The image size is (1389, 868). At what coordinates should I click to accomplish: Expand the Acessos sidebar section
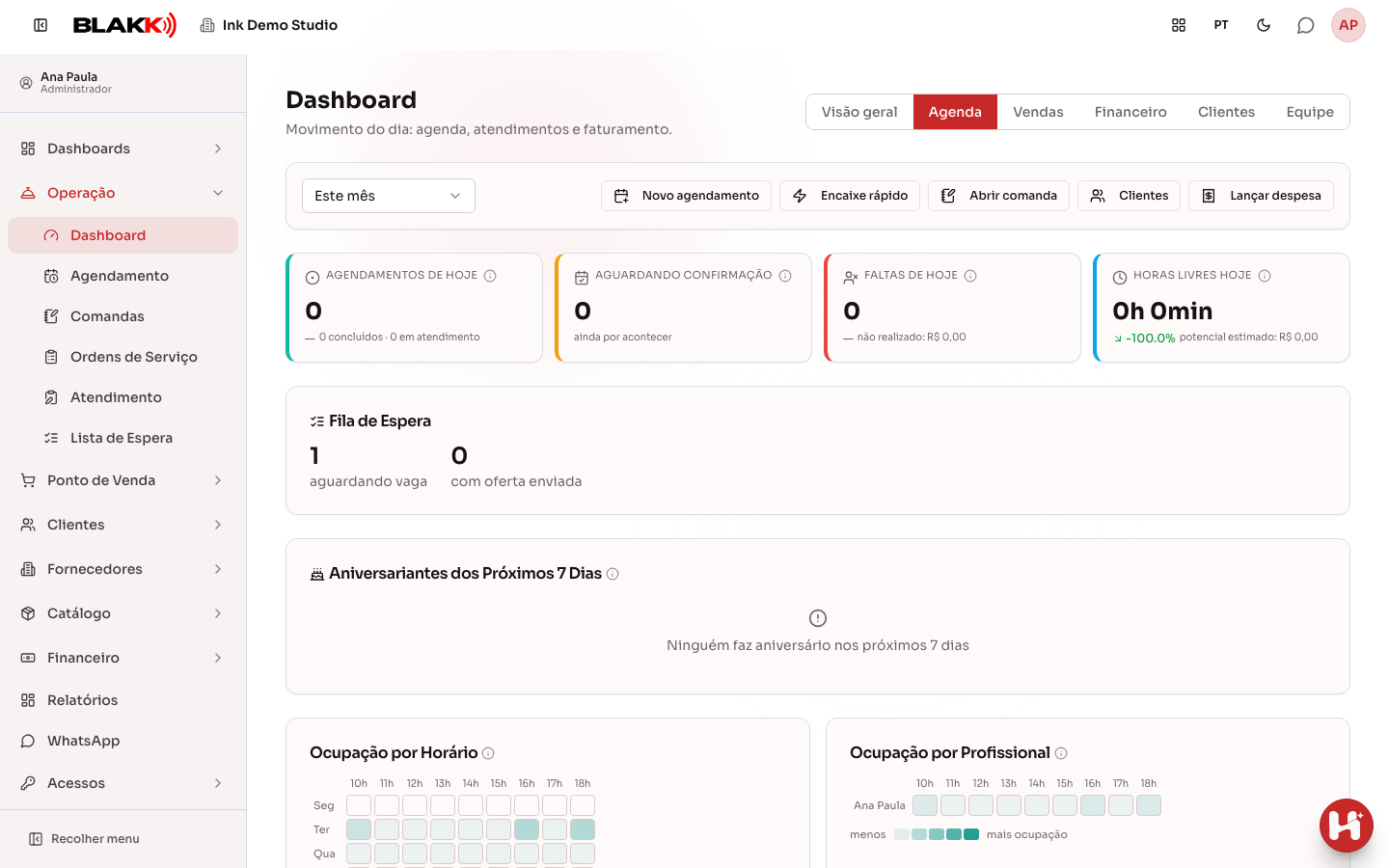coord(123,783)
